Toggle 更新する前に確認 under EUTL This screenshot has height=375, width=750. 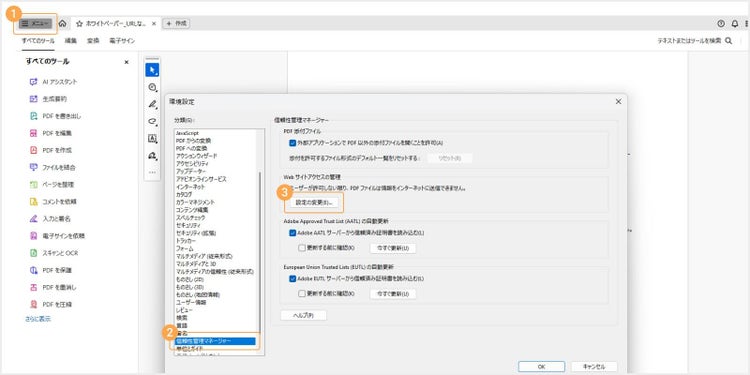(x=302, y=294)
